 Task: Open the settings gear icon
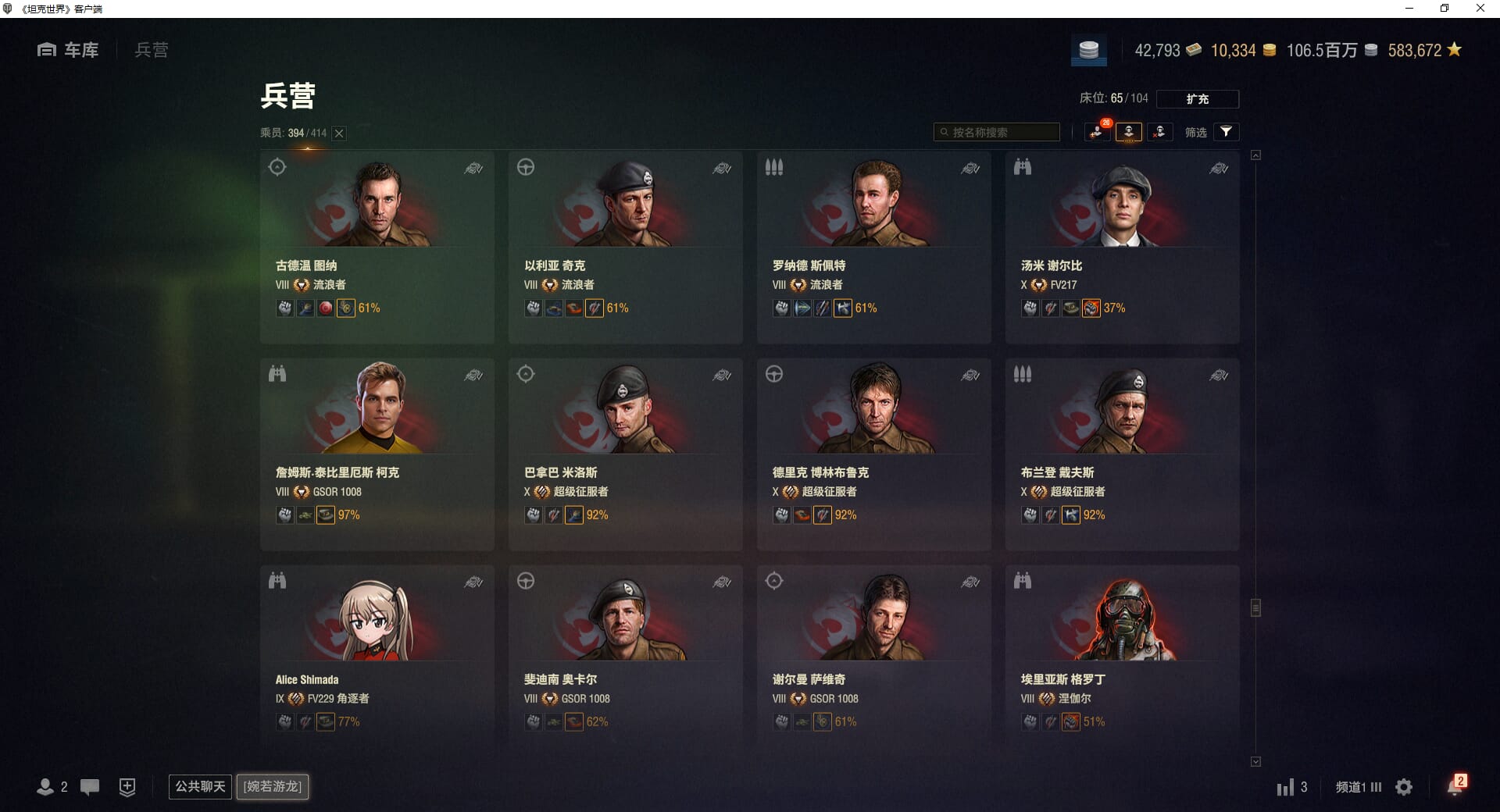click(x=1404, y=787)
